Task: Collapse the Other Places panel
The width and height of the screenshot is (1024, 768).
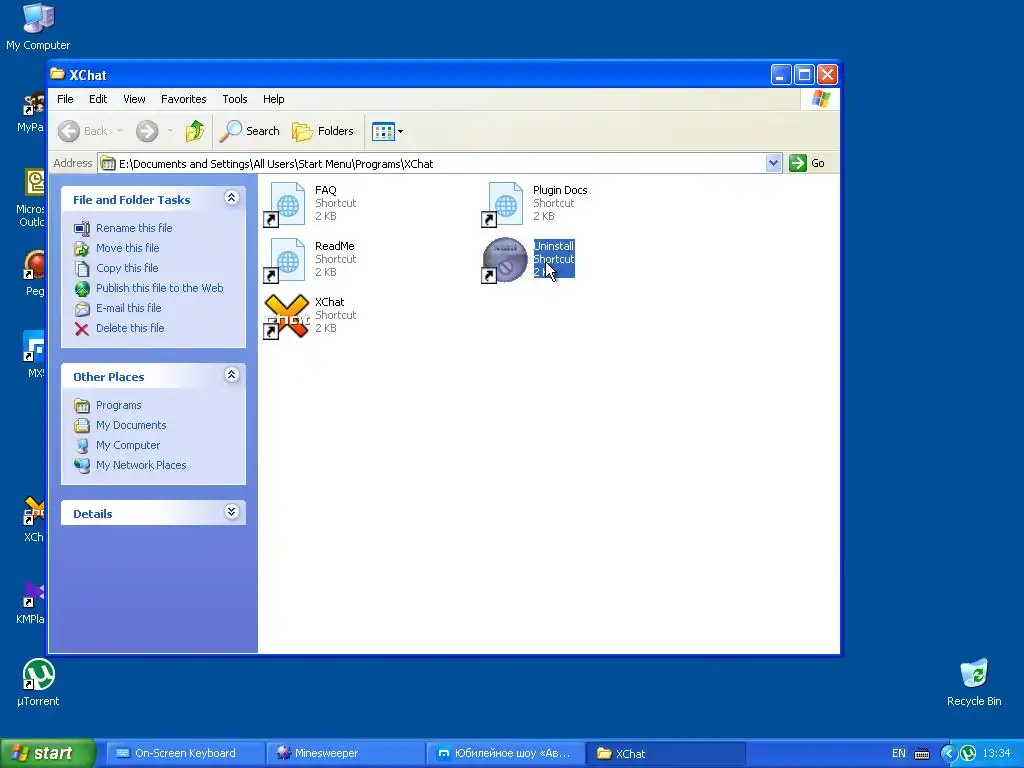Action: coord(232,374)
